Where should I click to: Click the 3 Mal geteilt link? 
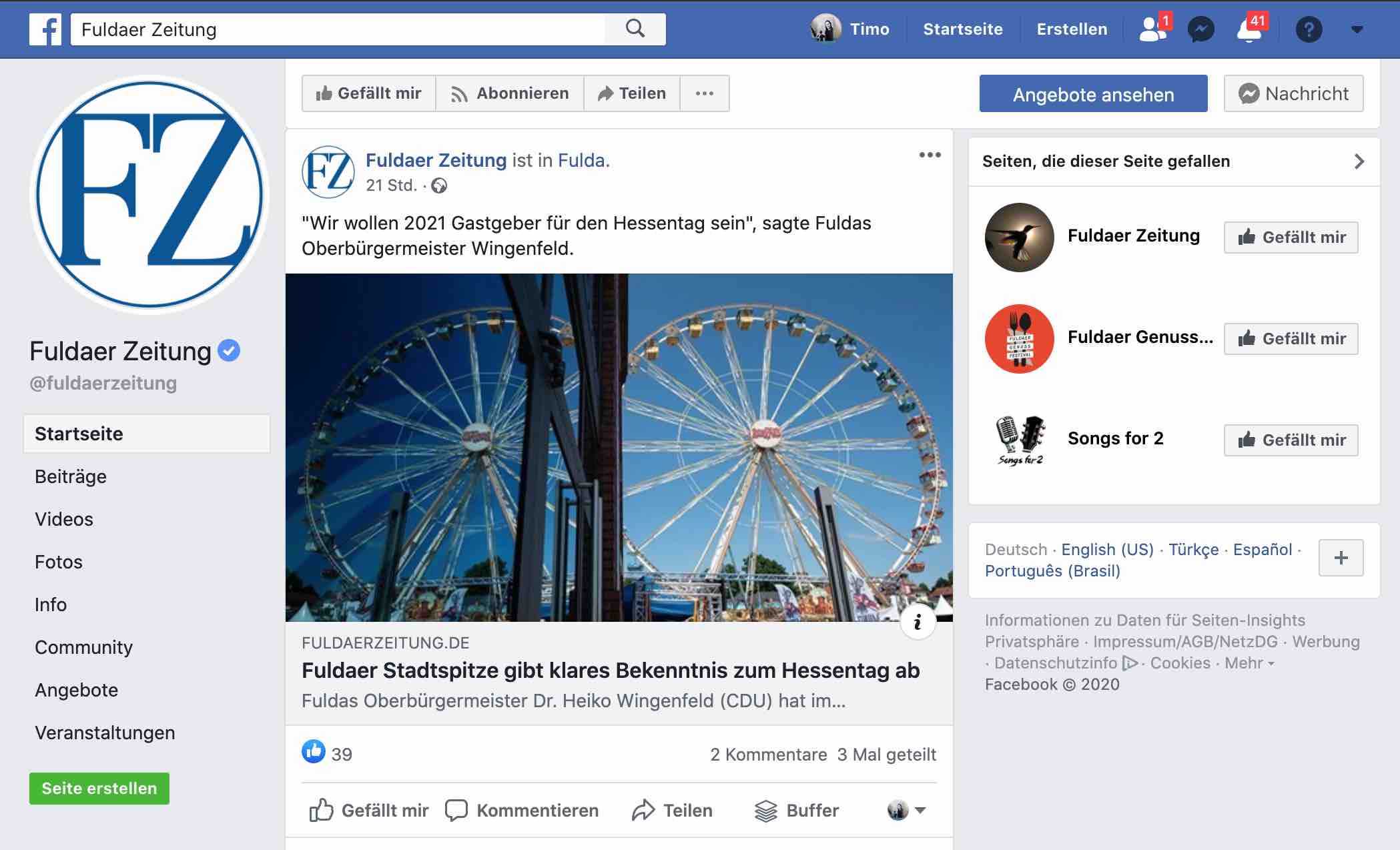[886, 755]
